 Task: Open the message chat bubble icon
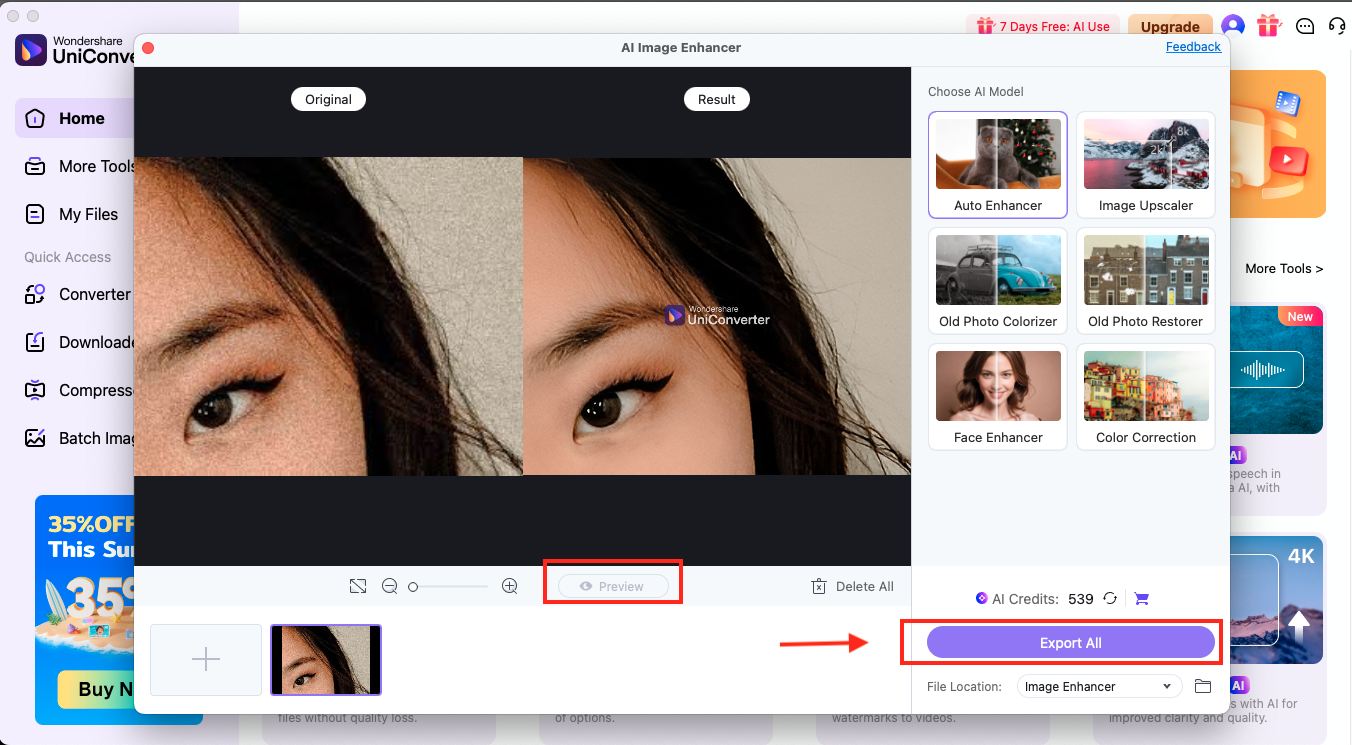click(1304, 26)
